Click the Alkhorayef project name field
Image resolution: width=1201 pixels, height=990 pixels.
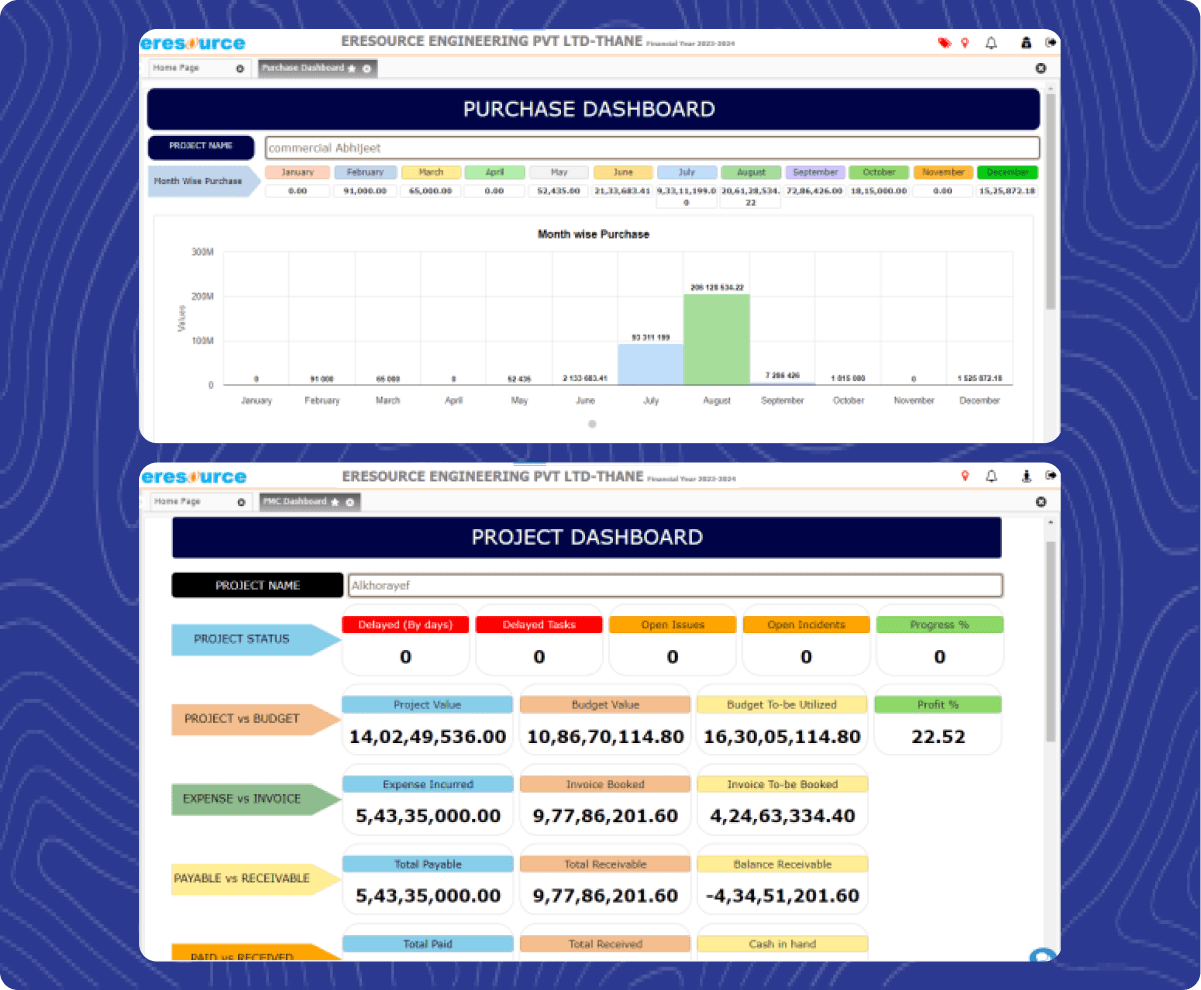pyautogui.click(x=675, y=586)
